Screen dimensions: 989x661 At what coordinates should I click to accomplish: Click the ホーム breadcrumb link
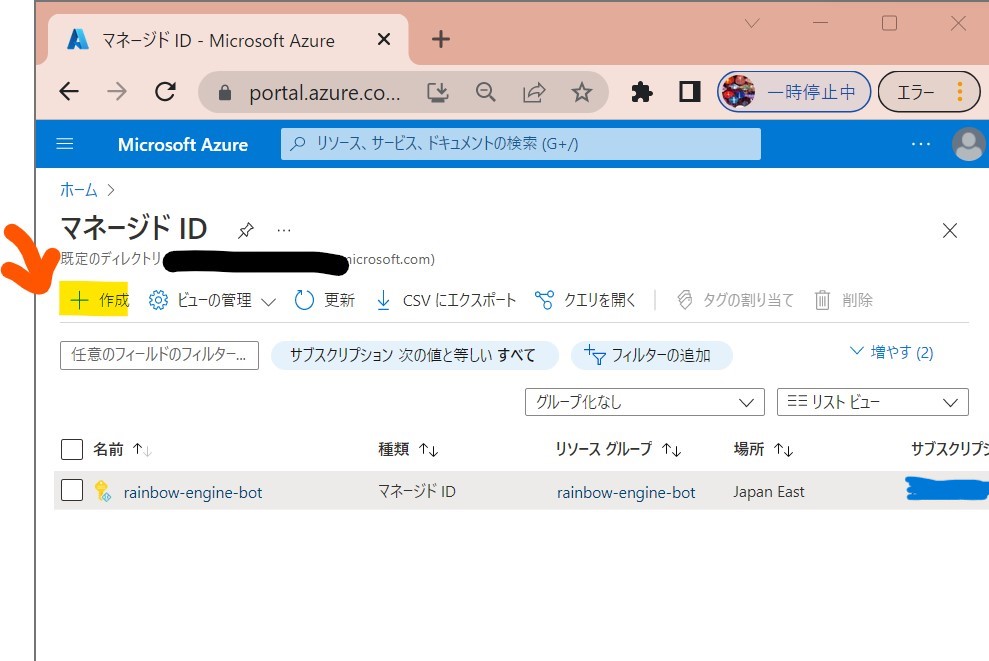click(79, 190)
